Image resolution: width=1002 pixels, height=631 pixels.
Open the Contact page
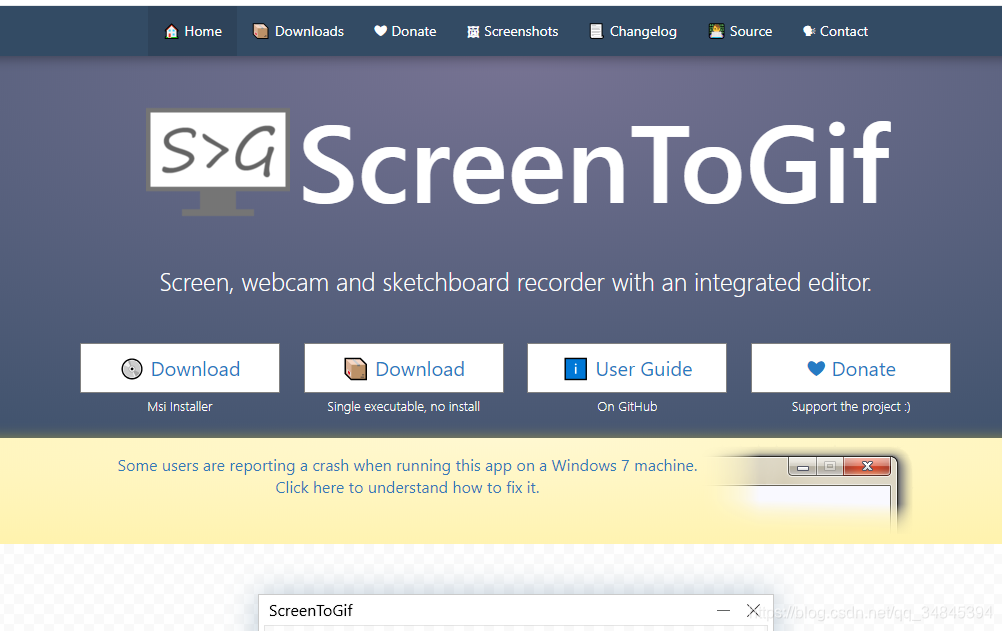(x=835, y=31)
